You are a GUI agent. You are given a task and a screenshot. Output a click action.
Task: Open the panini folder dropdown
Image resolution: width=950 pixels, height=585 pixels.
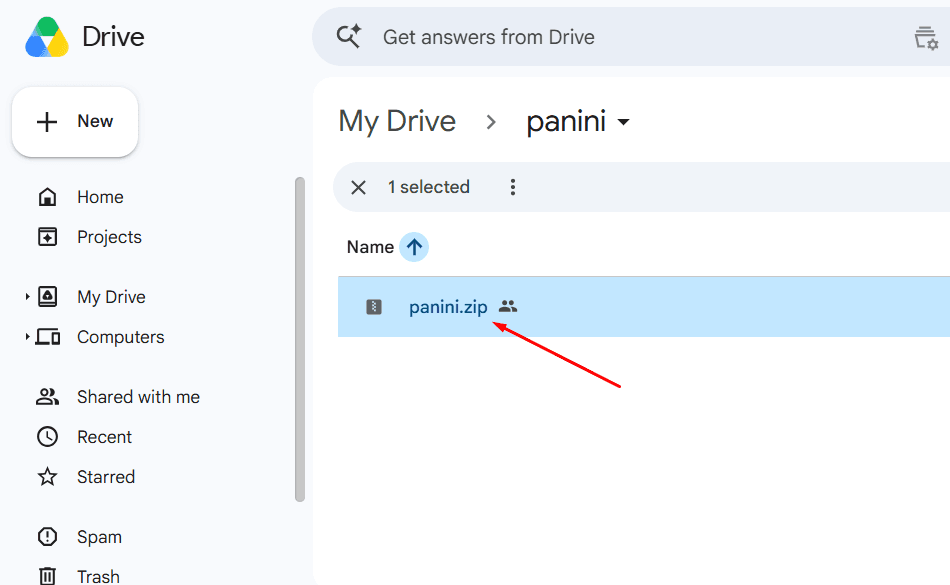623,122
